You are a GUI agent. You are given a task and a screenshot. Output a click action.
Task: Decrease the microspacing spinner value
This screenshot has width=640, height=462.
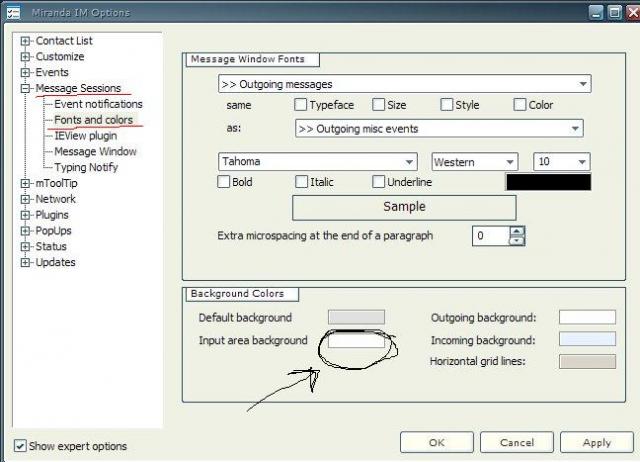[517, 241]
